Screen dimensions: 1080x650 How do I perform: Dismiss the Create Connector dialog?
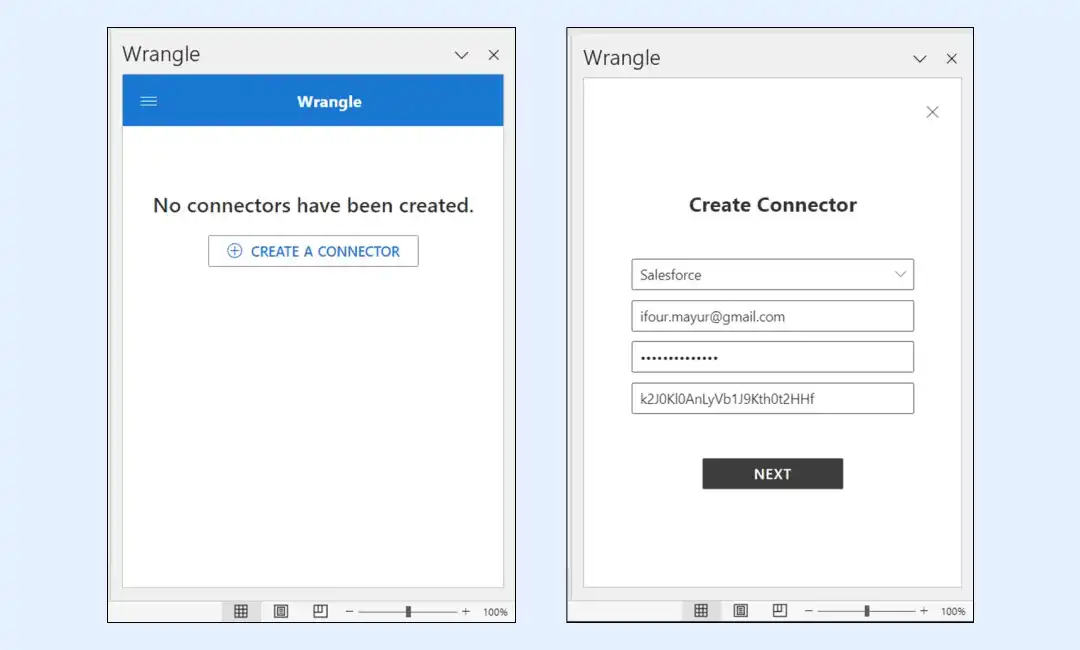click(x=933, y=112)
